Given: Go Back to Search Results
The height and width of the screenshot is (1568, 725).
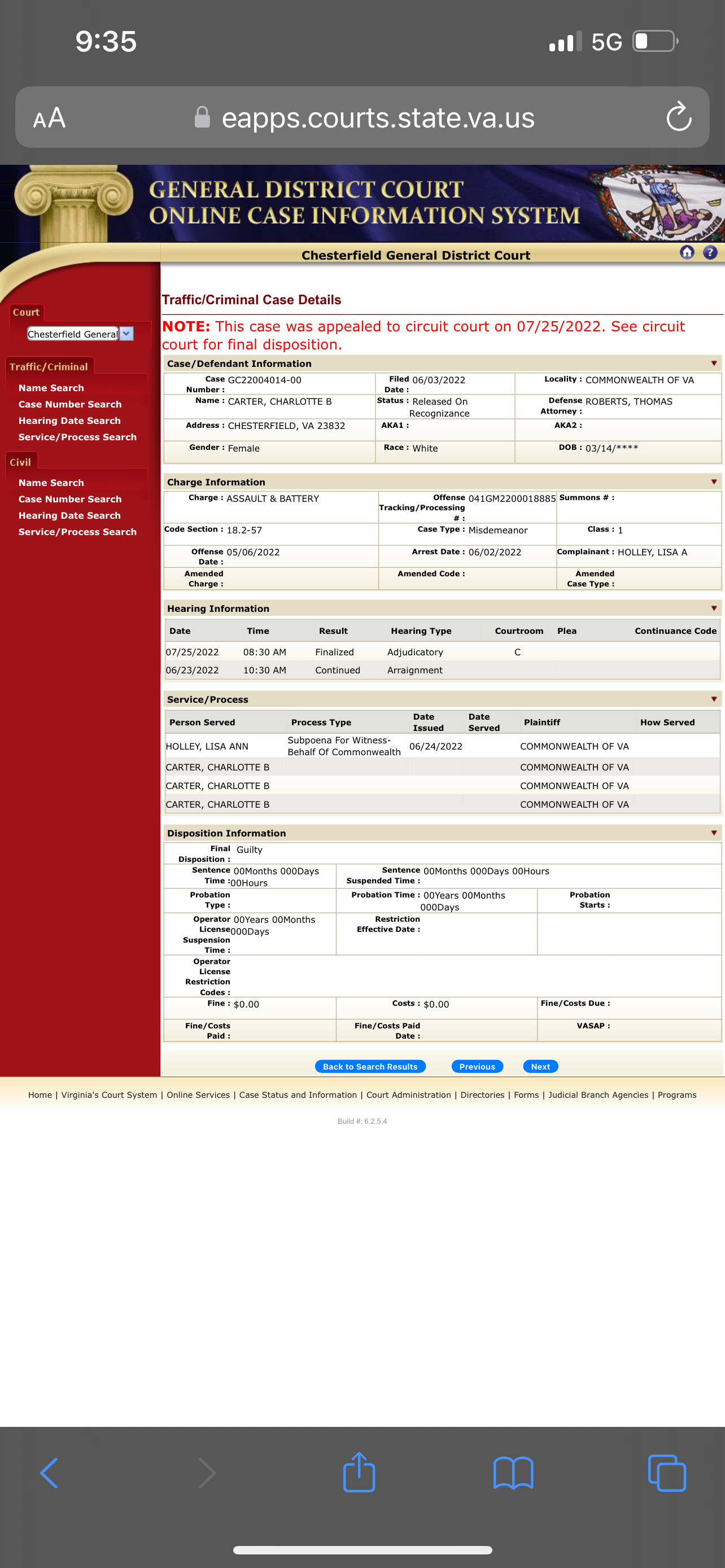Looking at the screenshot, I should [370, 1066].
